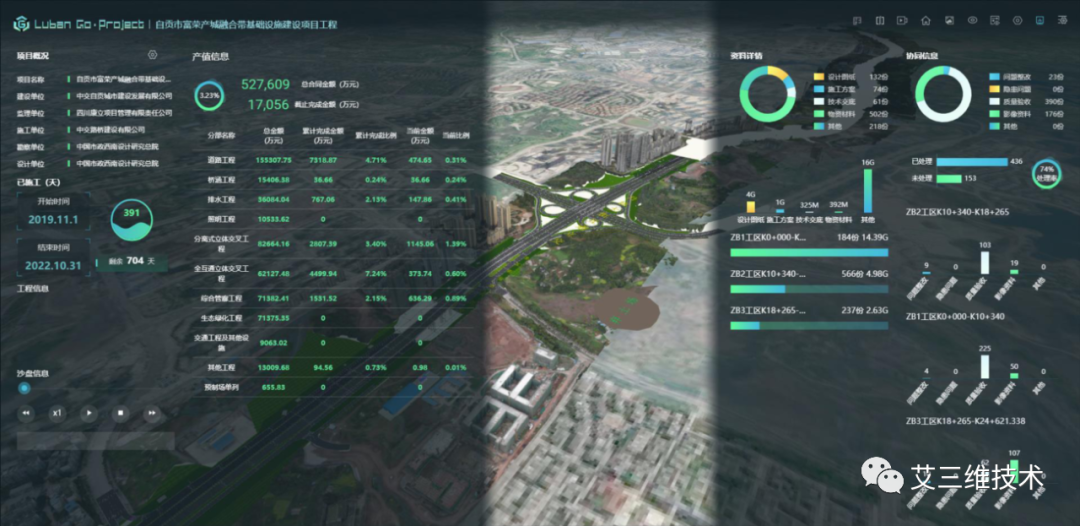Click the split-view columns icon in top toolbar
This screenshot has width=1080, height=526.
click(x=880, y=20)
